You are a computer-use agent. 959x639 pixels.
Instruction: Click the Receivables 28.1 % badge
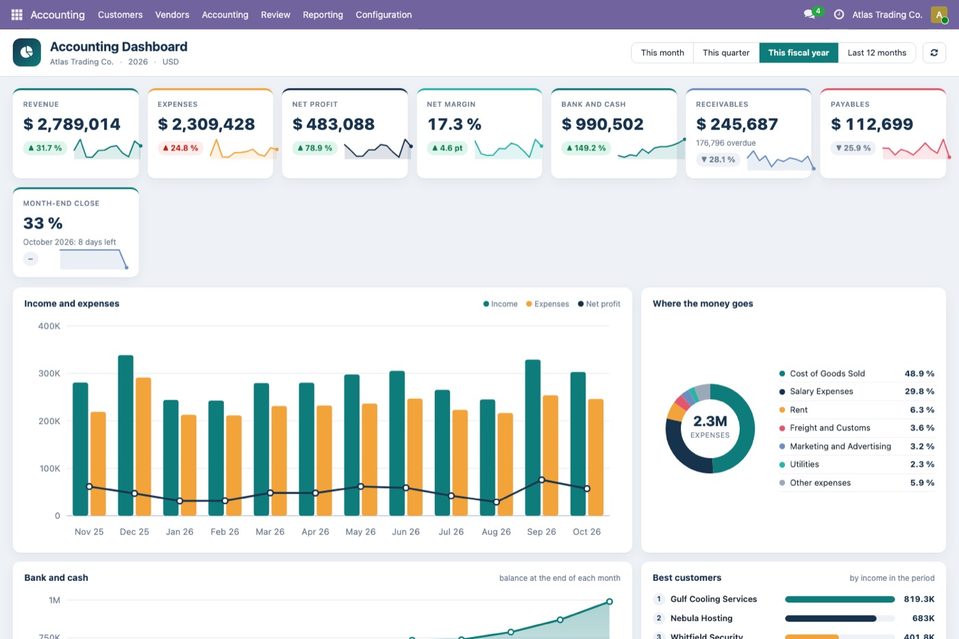pyautogui.click(x=718, y=160)
